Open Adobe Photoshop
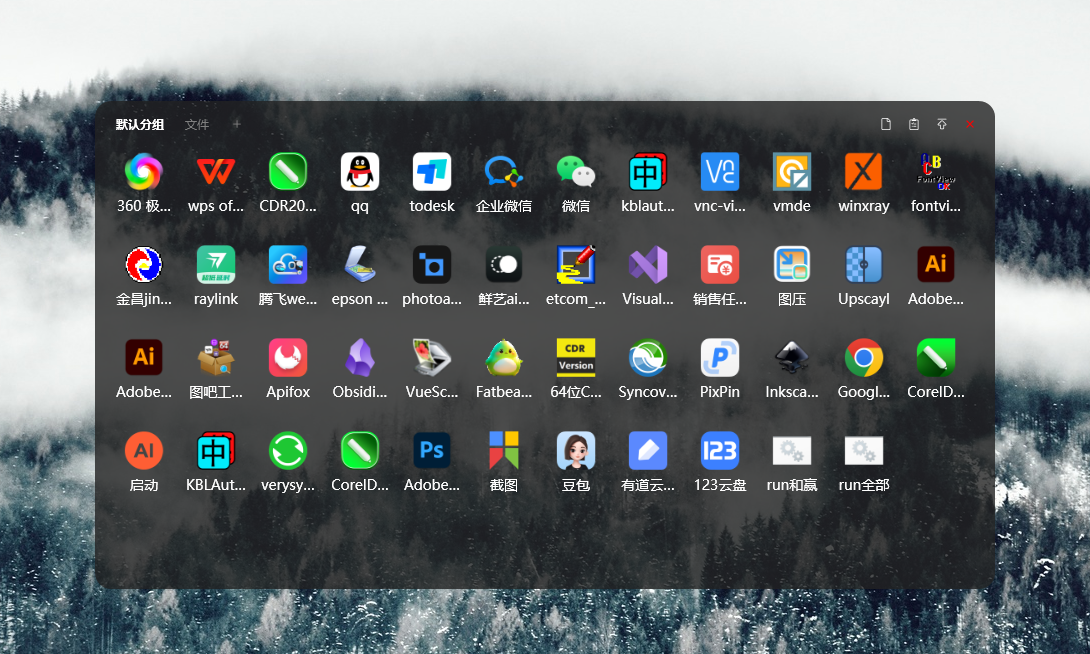 (x=432, y=451)
